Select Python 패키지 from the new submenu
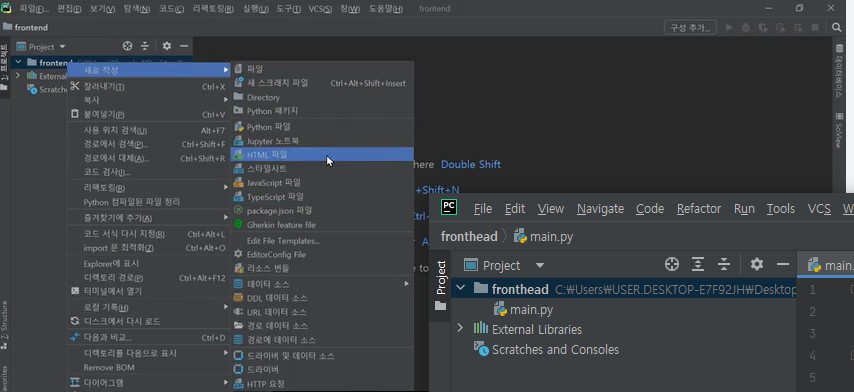This screenshot has width=854, height=392. [322, 111]
